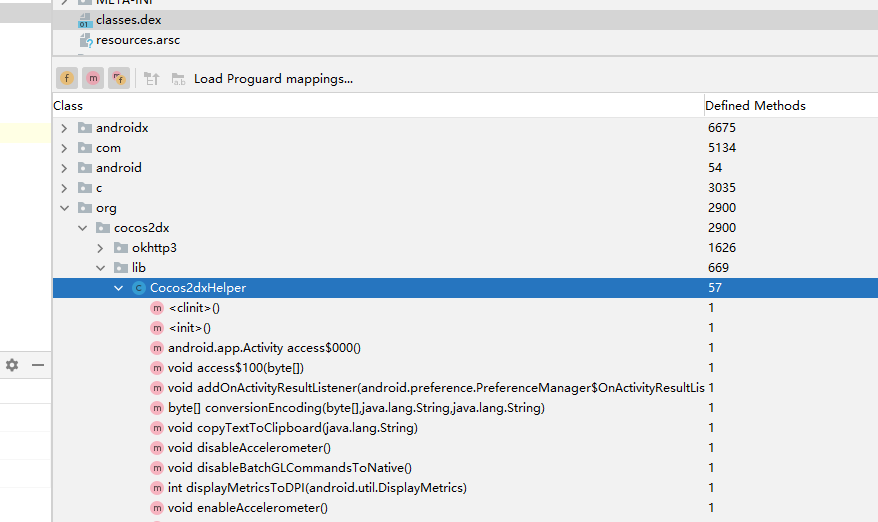Viewport: 878px width, 522px height.
Task: Click lib folder icon
Action: (120, 268)
